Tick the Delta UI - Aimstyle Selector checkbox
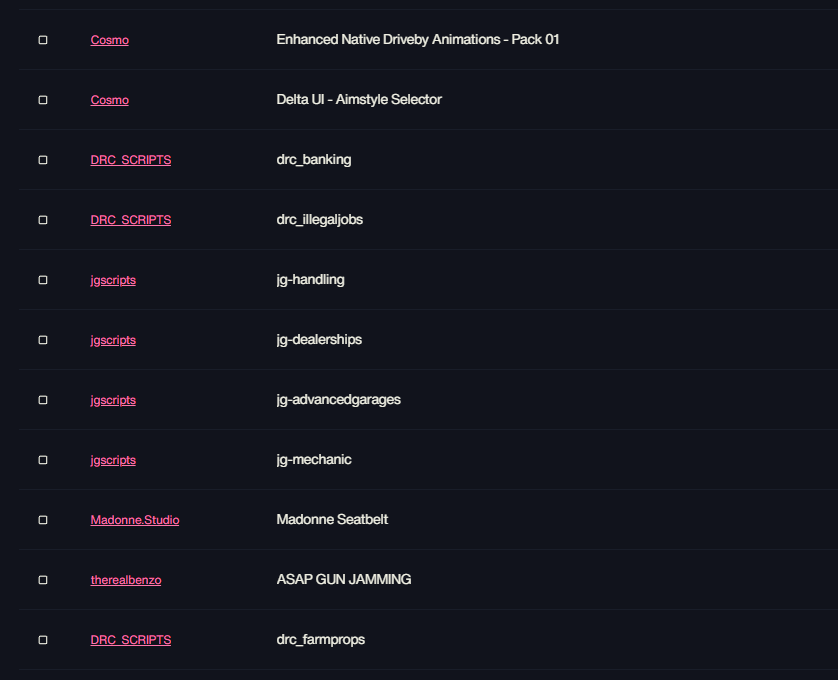 [43, 100]
